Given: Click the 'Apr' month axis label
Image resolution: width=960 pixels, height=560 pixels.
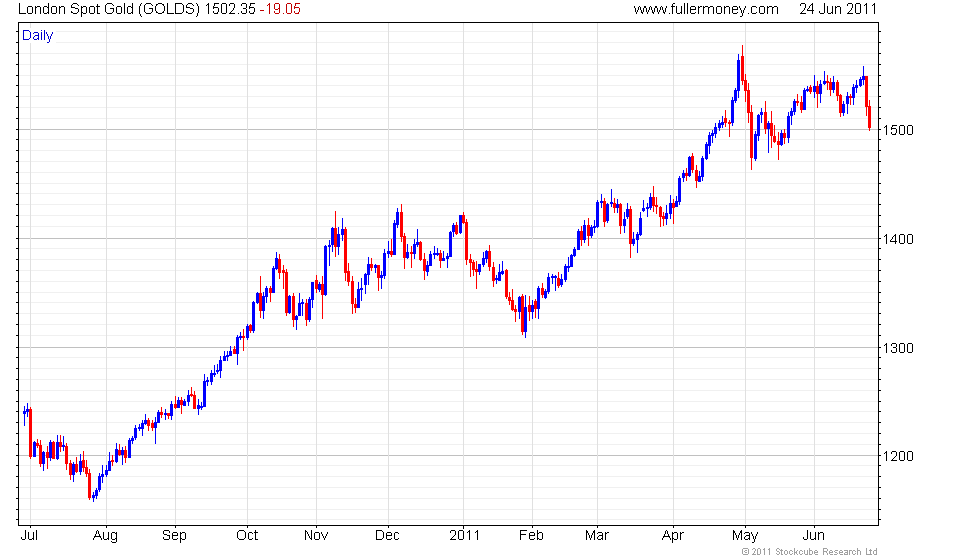Looking at the screenshot, I should point(672,536).
